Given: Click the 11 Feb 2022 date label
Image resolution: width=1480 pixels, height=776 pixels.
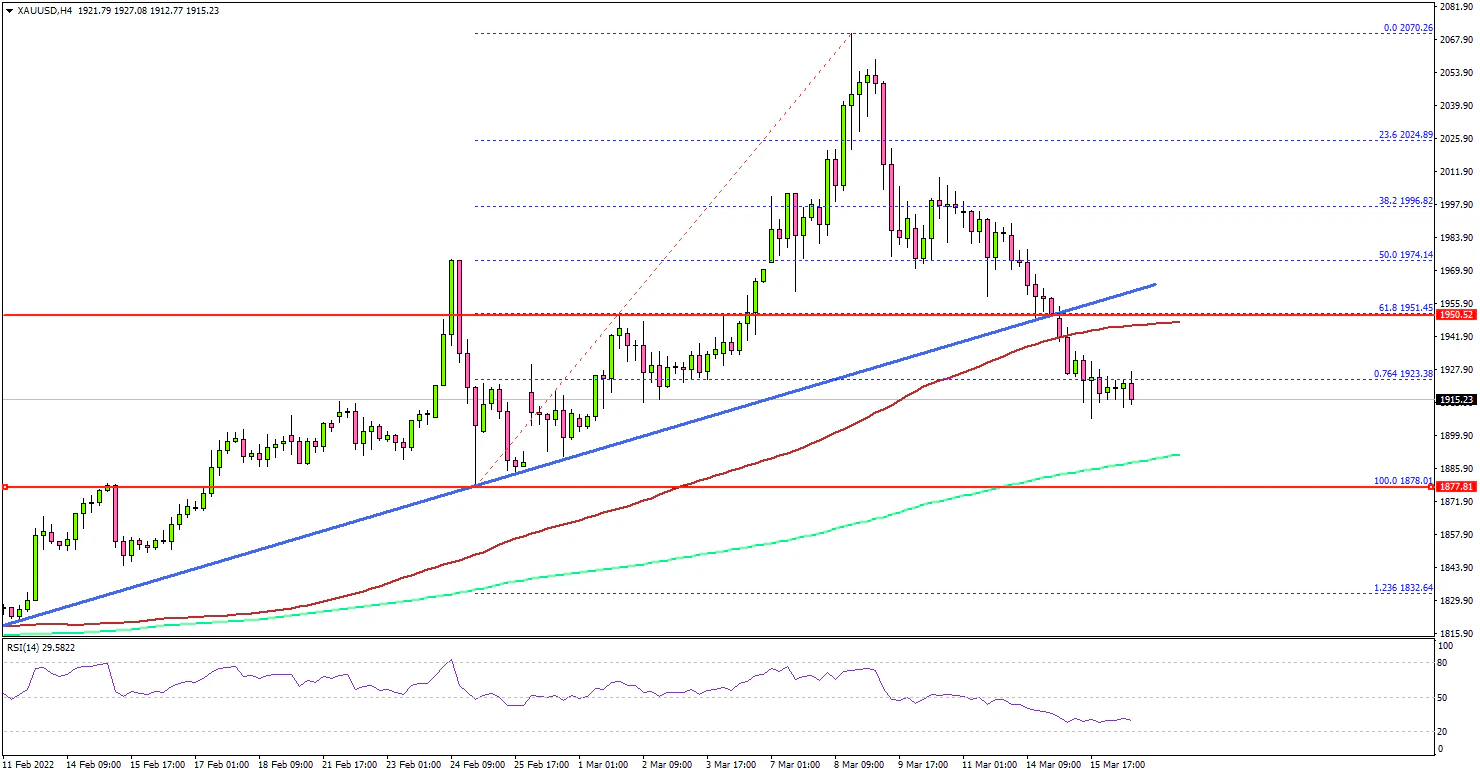Looking at the screenshot, I should coord(30,765).
